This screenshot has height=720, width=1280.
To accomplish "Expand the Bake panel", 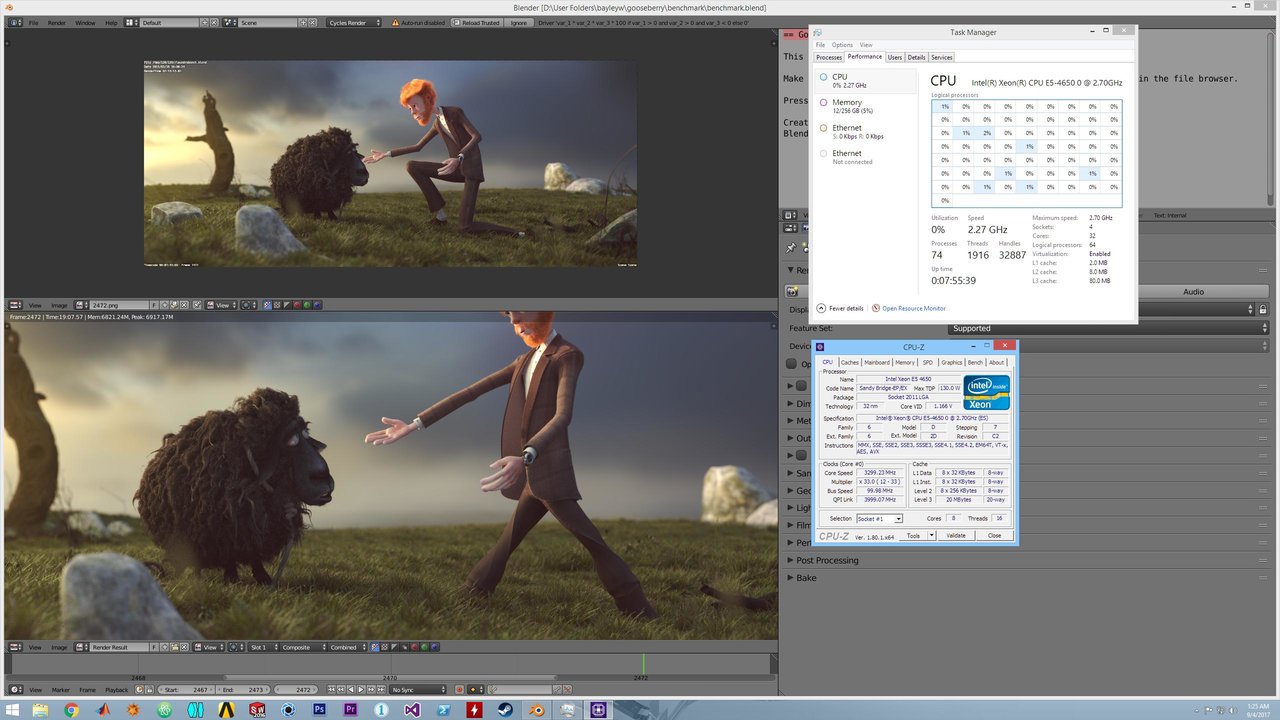I will pos(806,577).
